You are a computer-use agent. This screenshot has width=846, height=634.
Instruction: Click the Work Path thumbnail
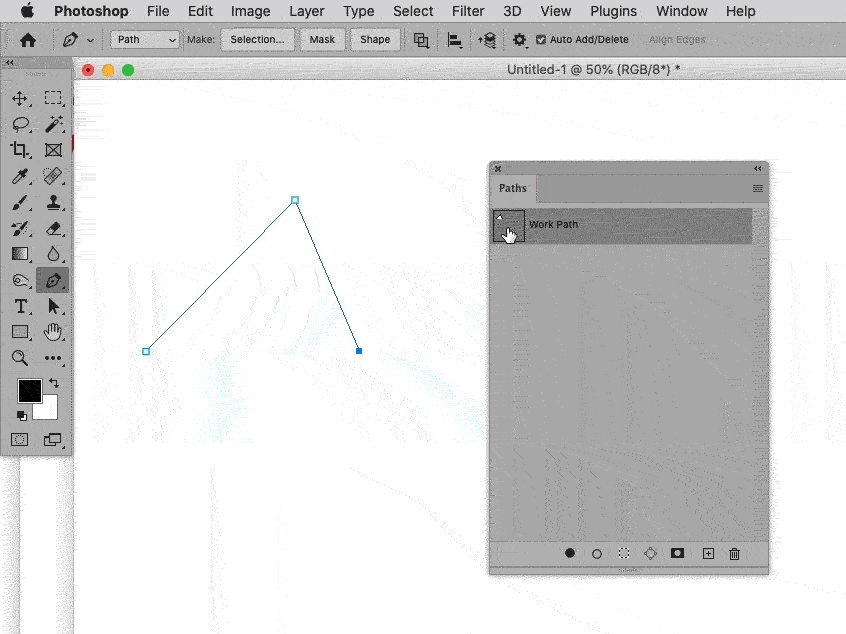click(x=509, y=226)
